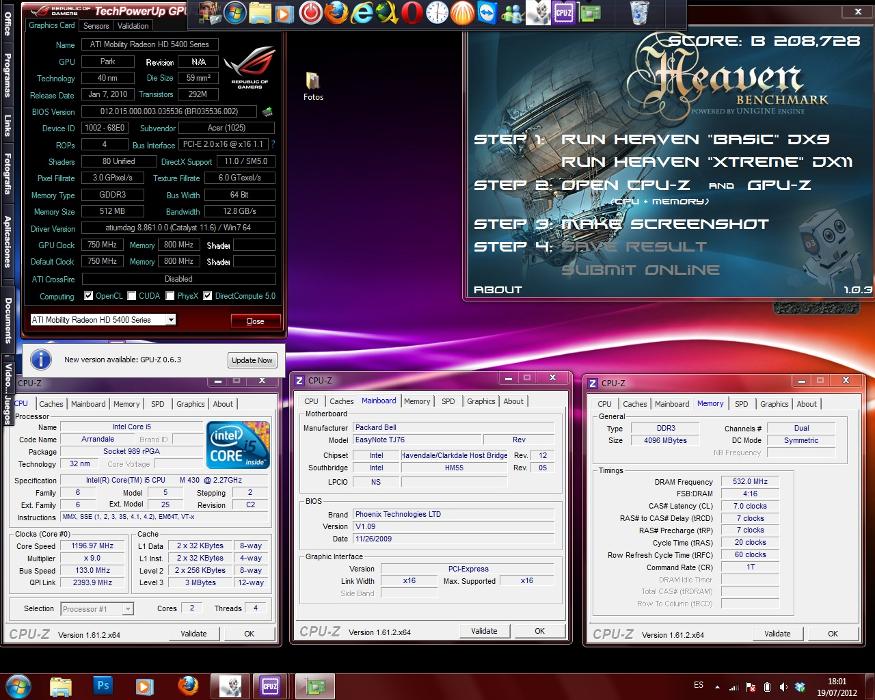Click Make Screenshot in Heaven benchmark

[665, 224]
